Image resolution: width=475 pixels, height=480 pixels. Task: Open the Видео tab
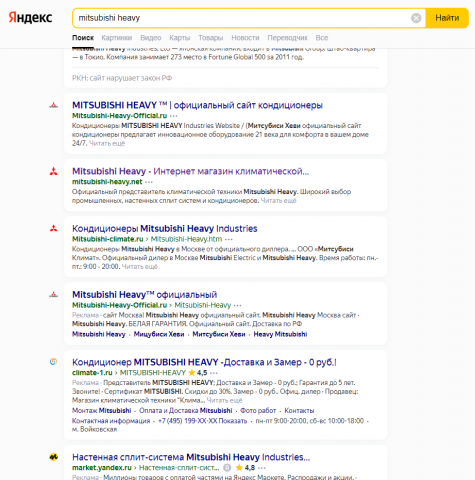point(151,38)
